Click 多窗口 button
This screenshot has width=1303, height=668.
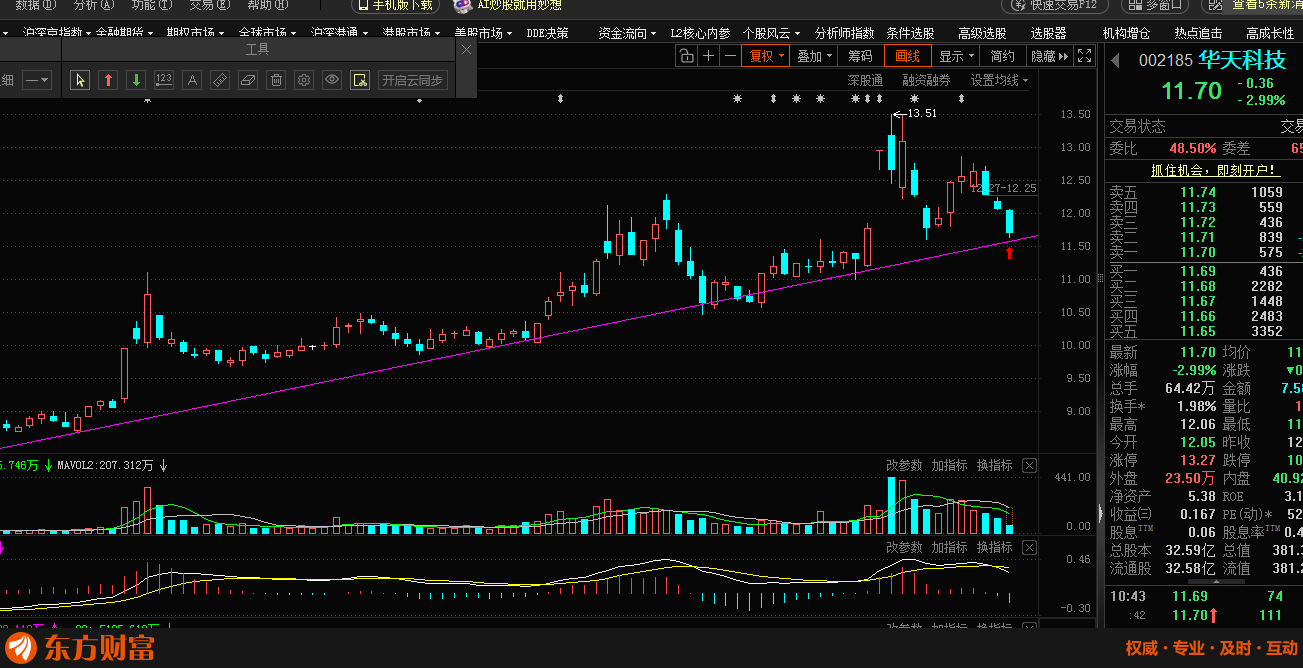(1157, 5)
